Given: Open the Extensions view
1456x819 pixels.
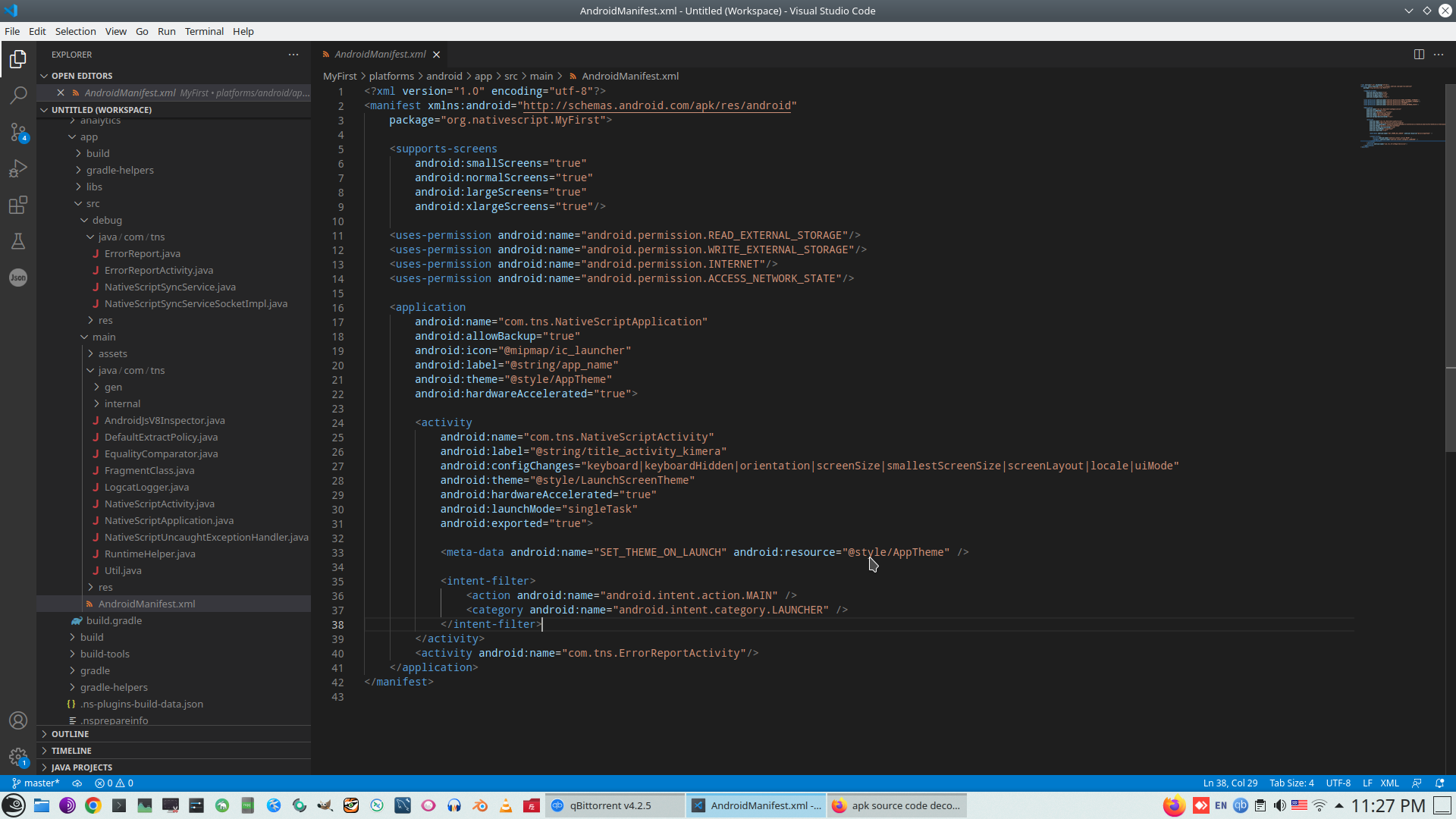Looking at the screenshot, I should (x=18, y=205).
